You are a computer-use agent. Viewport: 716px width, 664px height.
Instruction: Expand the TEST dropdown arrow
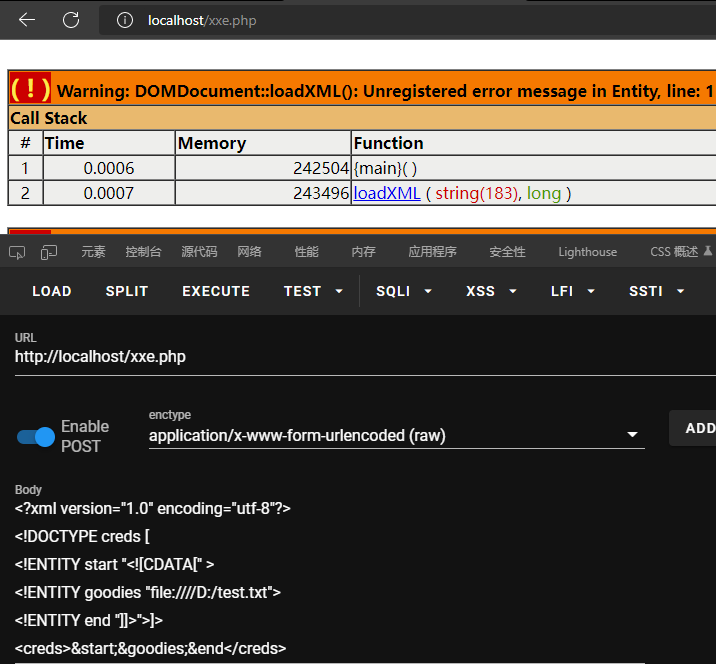[339, 291]
